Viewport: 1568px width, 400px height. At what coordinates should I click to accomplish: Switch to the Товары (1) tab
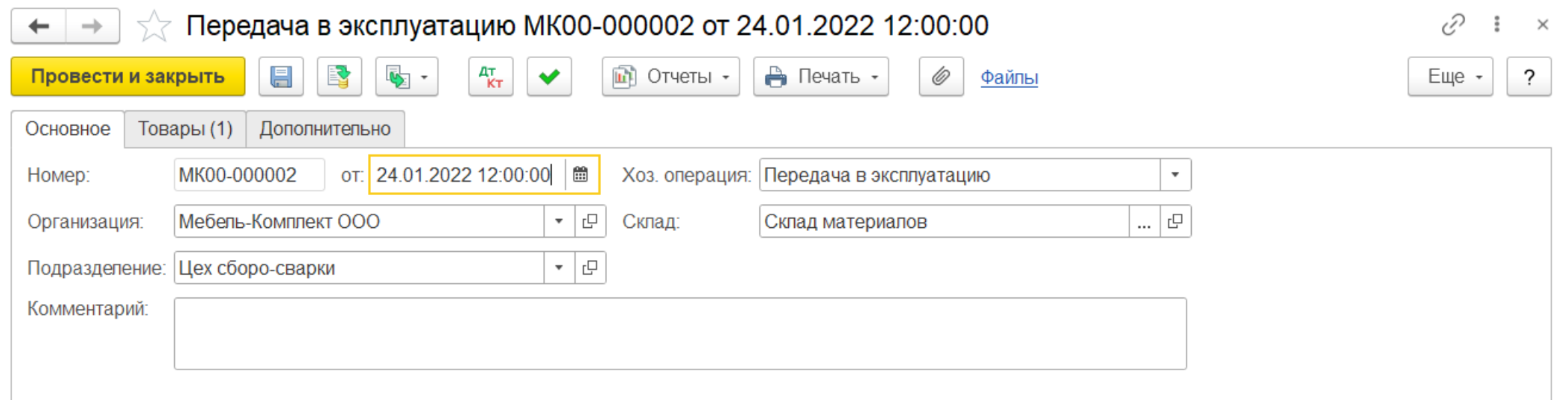[x=185, y=129]
